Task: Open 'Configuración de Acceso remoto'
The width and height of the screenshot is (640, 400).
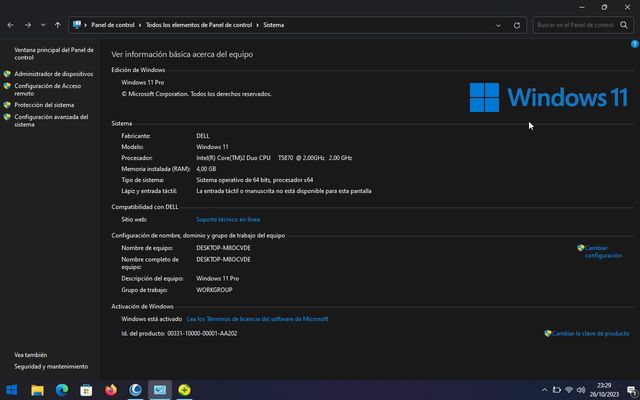Action: (48, 89)
